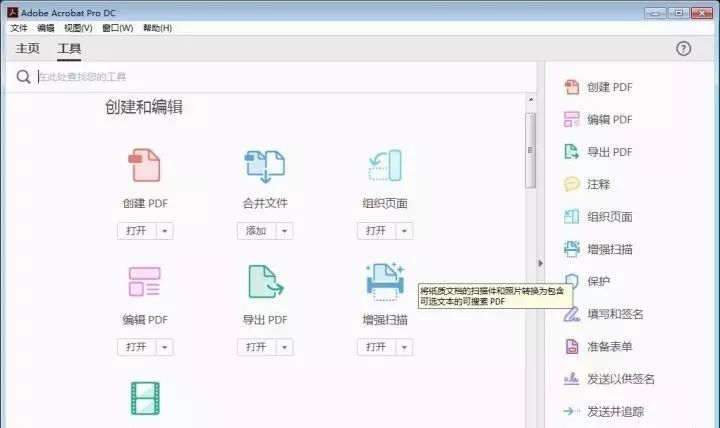
Task: Click 编辑 PDF icon in right sidebar
Action: click(572, 119)
